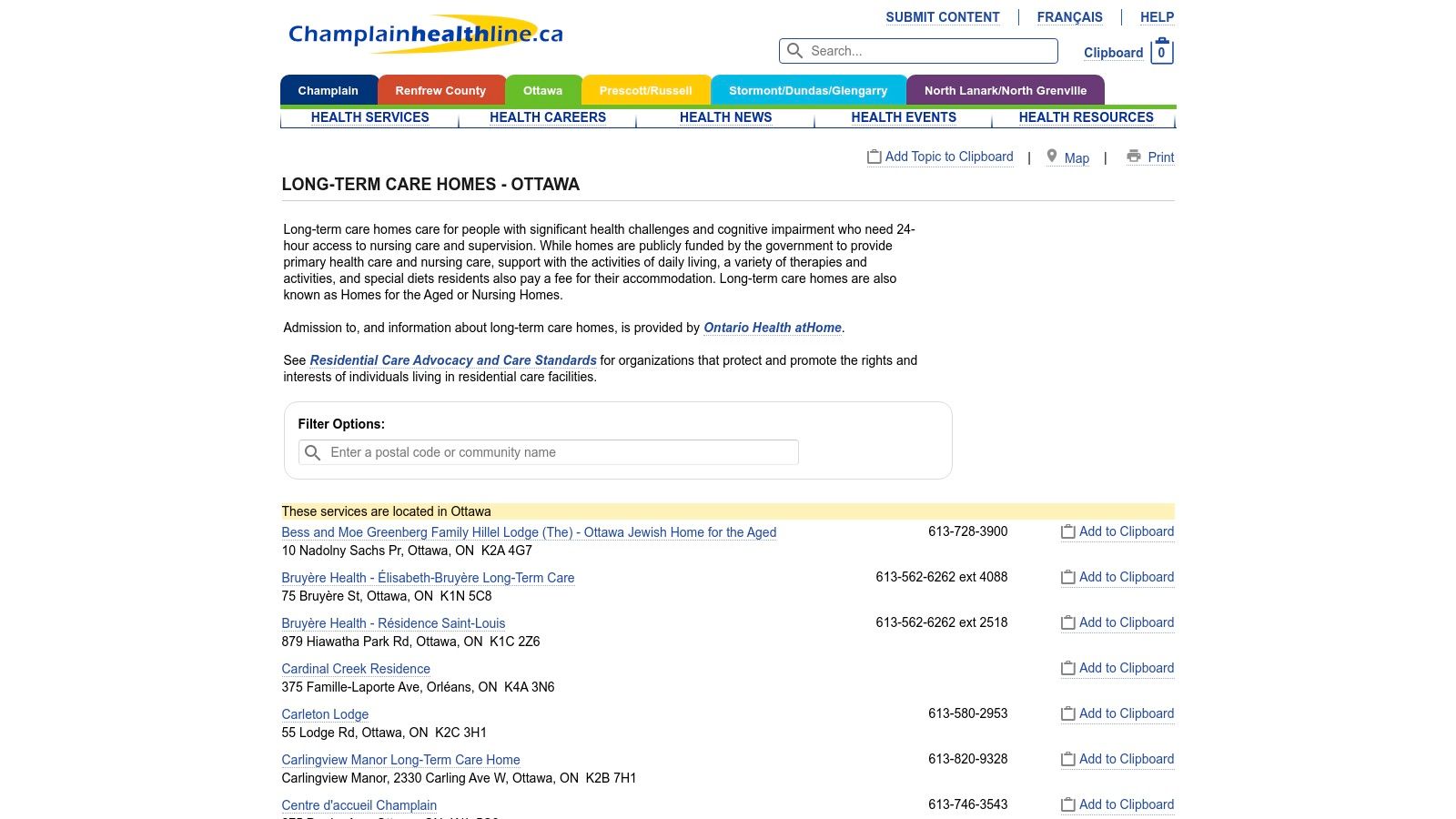The image size is (1456, 819).
Task: Click the phone number 613-562-6262 ext 4088
Action: (942, 577)
